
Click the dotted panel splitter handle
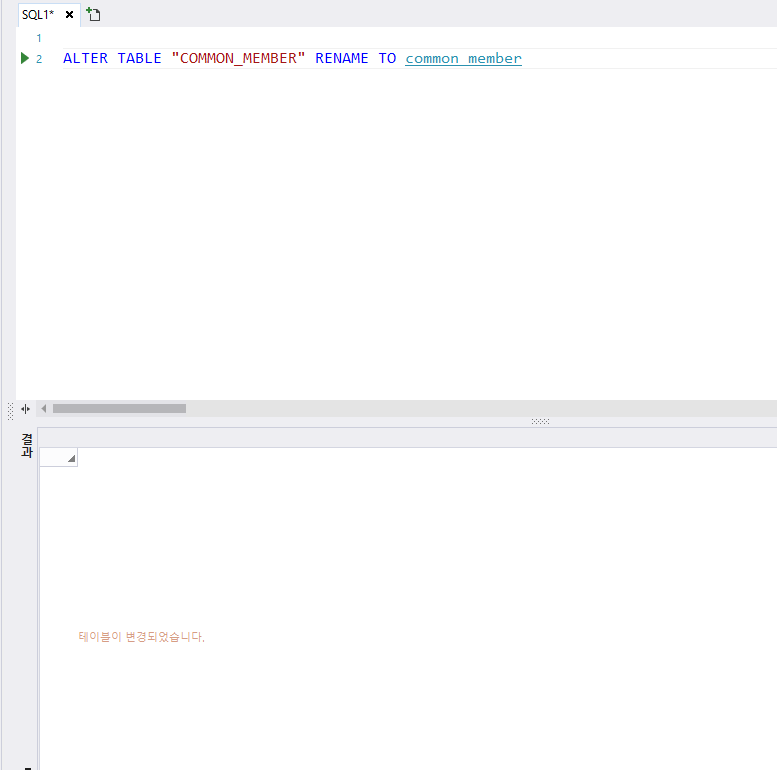[x=540, y=422]
